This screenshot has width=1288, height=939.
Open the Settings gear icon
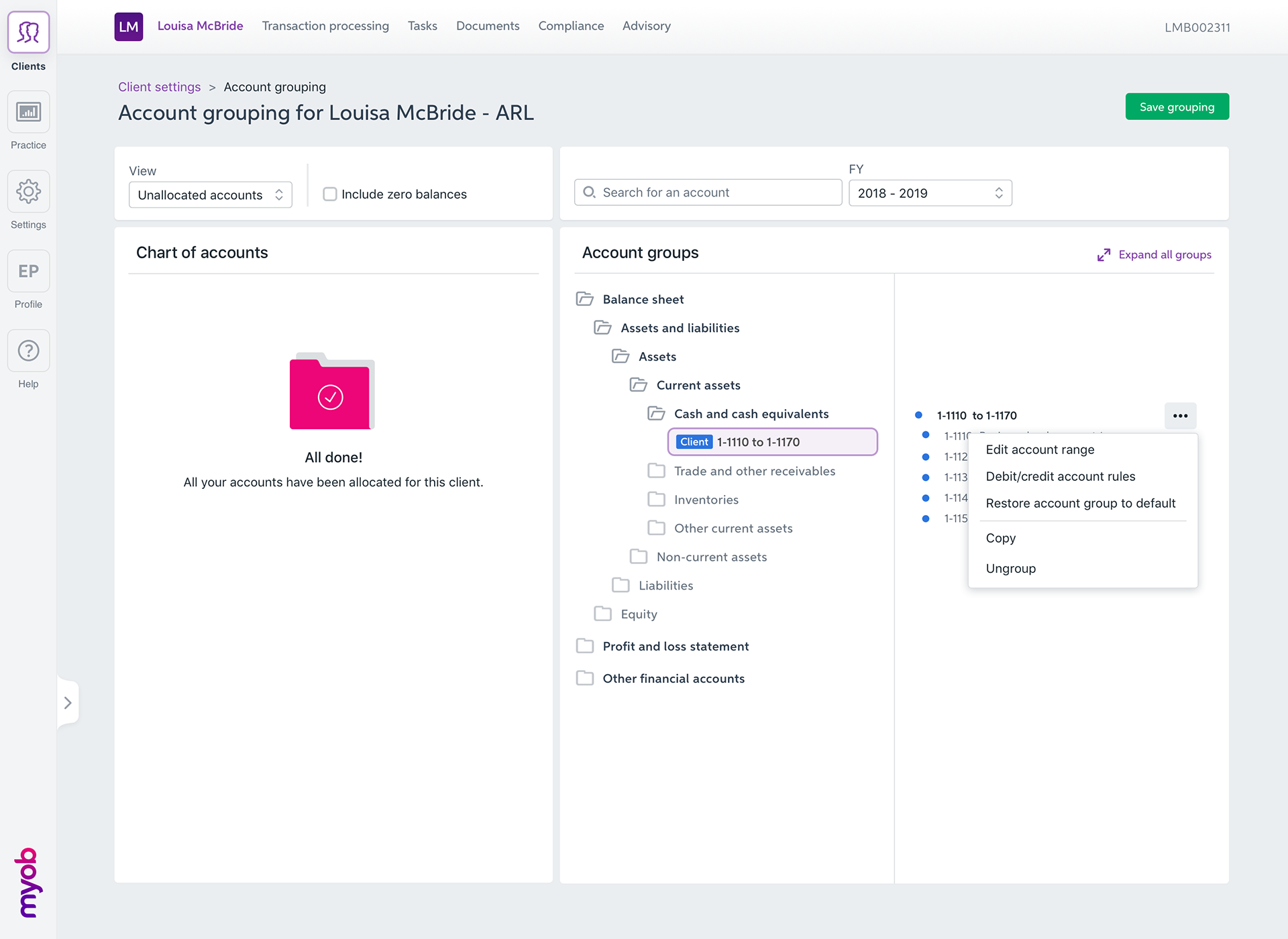coord(28,192)
